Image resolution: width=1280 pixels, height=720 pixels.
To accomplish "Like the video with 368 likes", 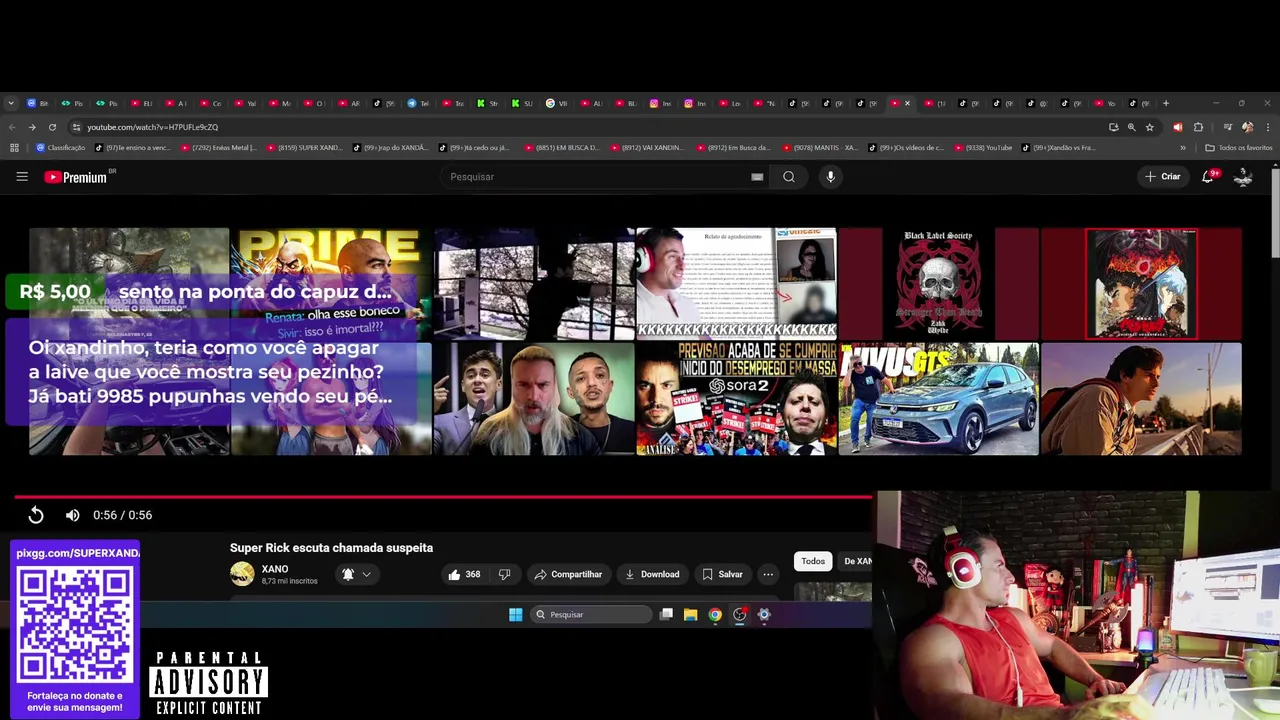I will coord(464,574).
